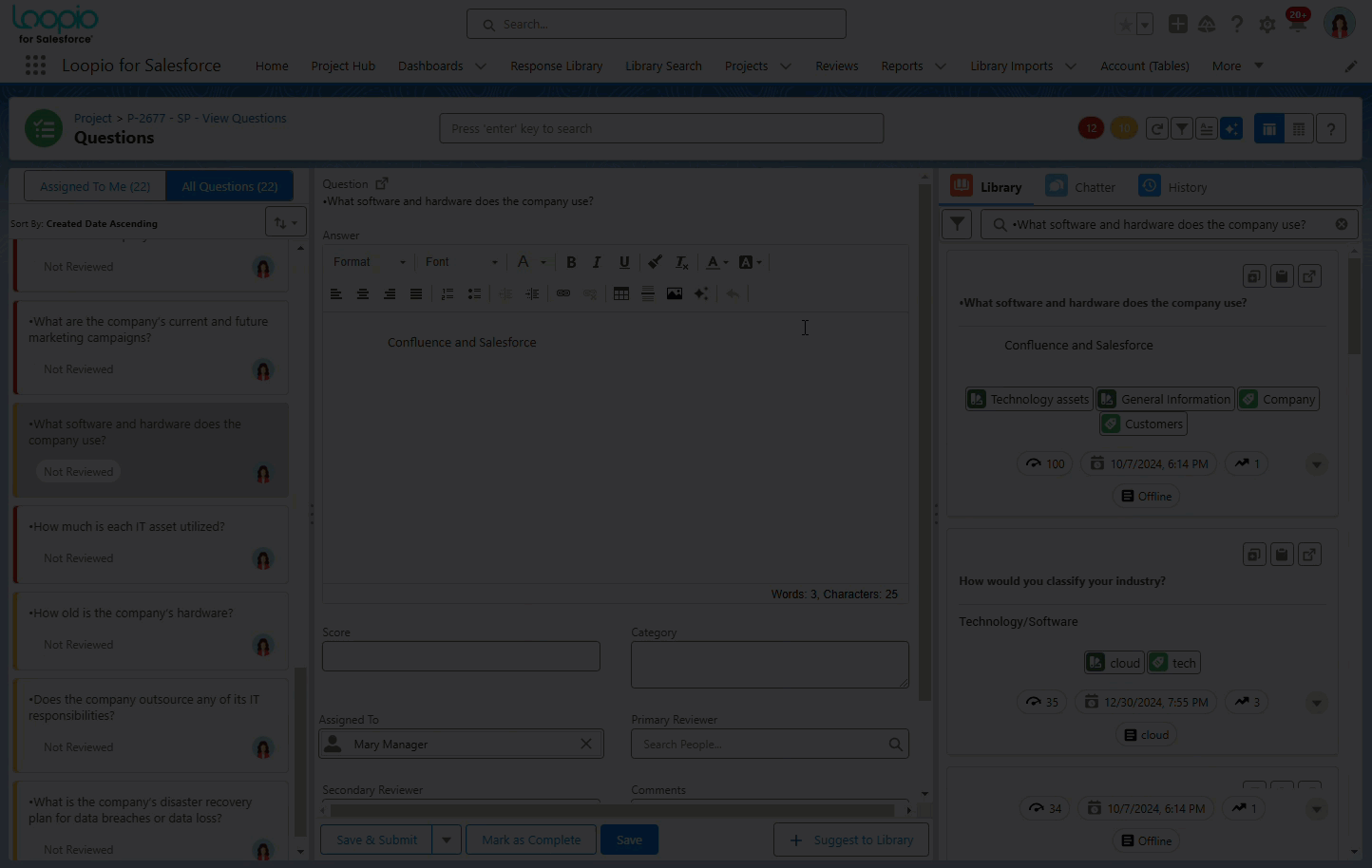Insert a hyperlink in the answer
Image resolution: width=1372 pixels, height=868 pixels.
(x=563, y=293)
